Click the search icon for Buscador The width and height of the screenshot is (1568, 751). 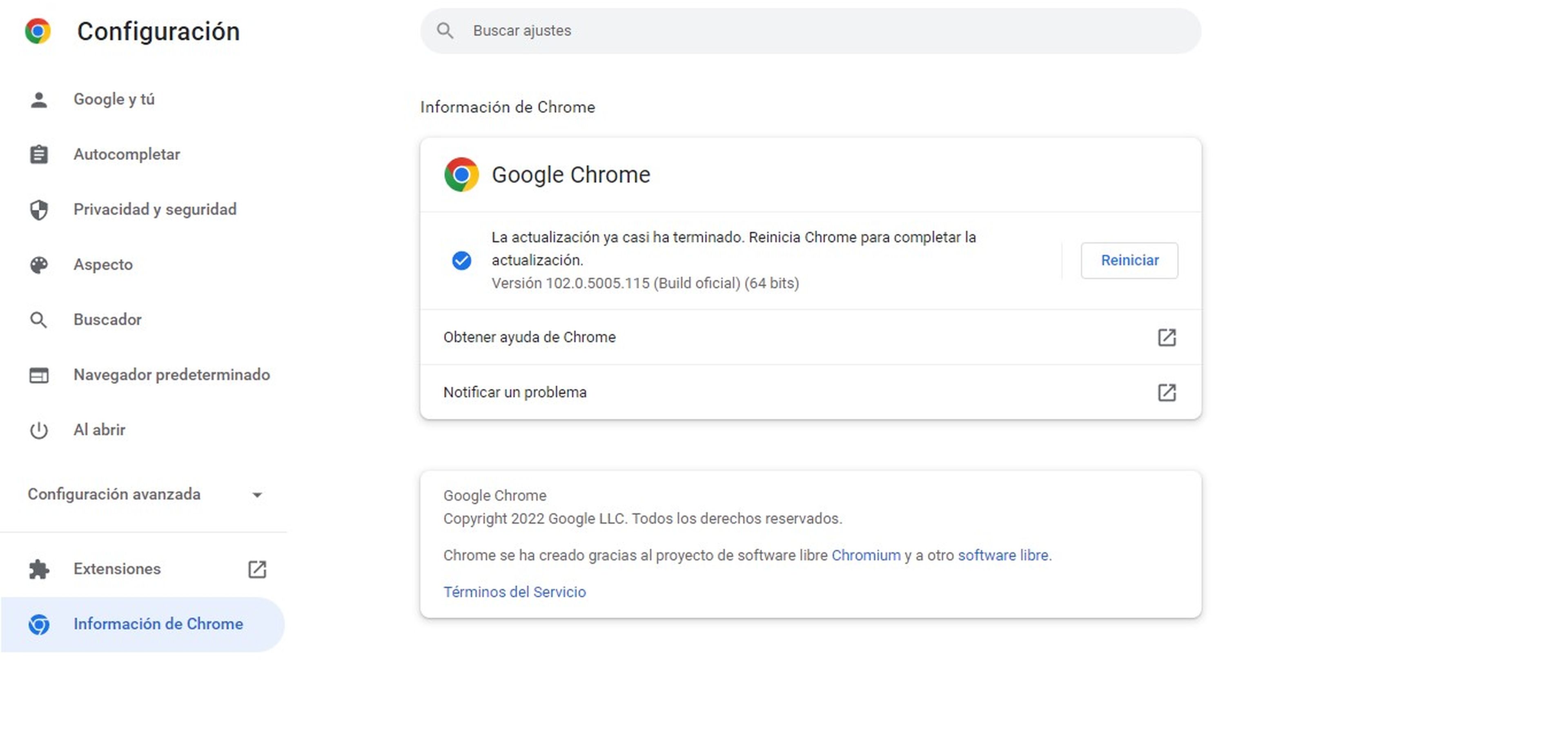click(39, 320)
